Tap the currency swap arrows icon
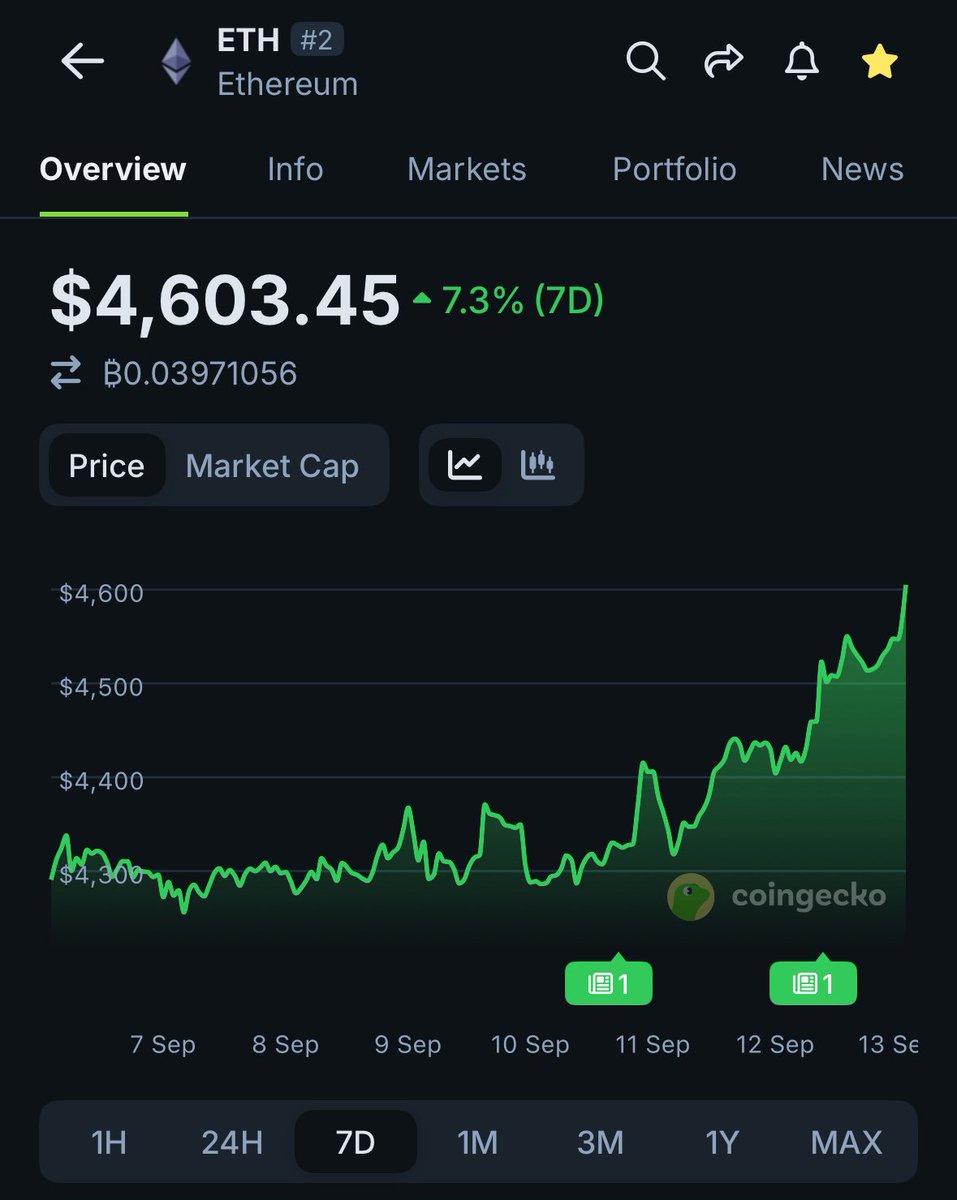957x1200 pixels. 66,374
